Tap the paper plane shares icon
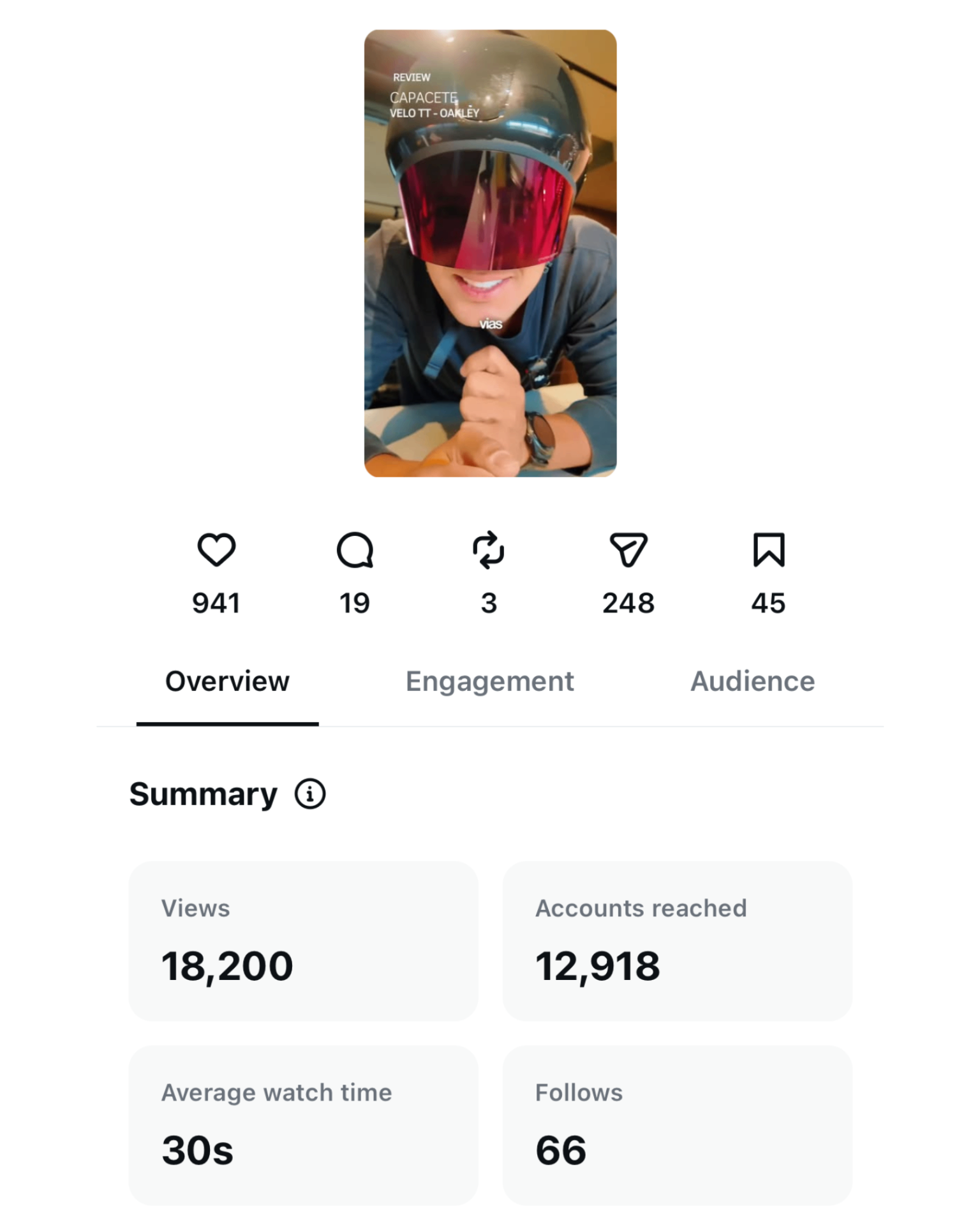980x1225 pixels. pyautogui.click(x=628, y=550)
